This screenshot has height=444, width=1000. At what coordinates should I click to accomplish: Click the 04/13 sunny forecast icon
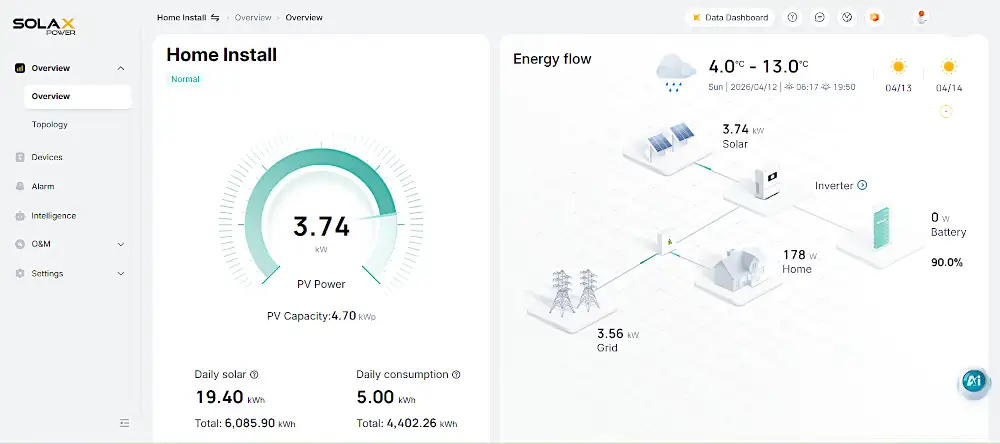point(899,66)
